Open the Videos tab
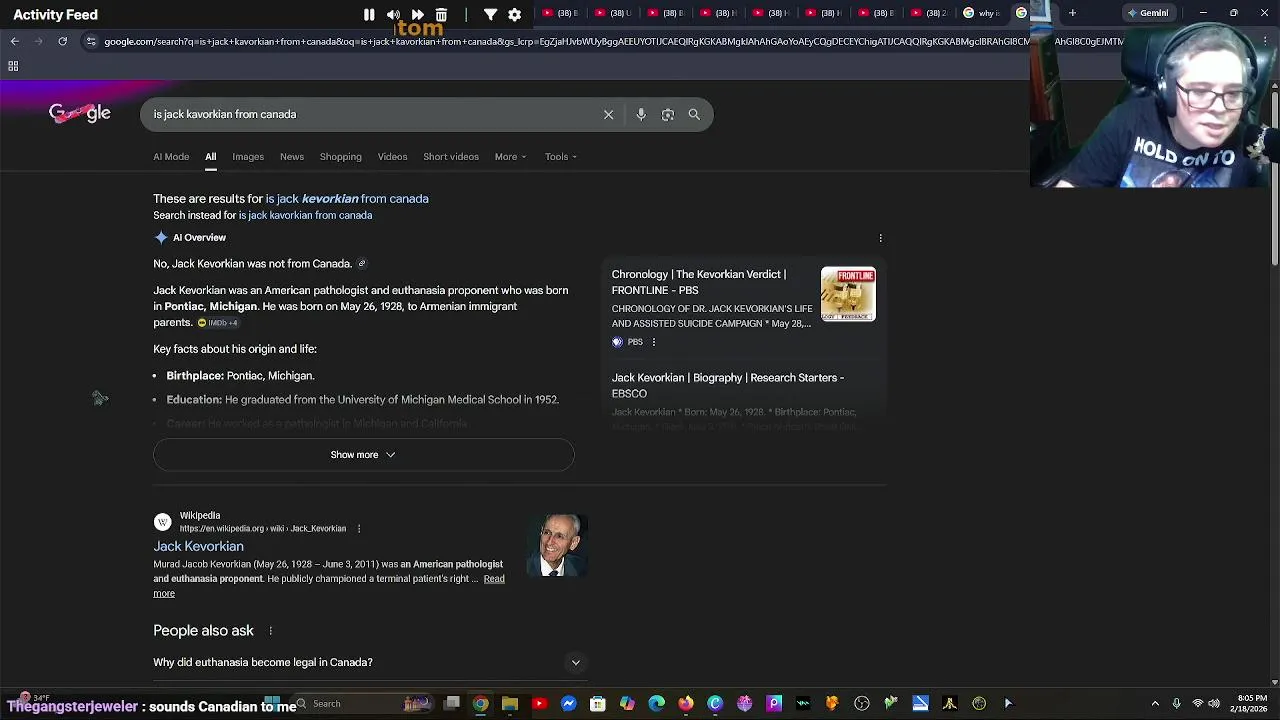This screenshot has width=1280, height=720. (x=392, y=157)
